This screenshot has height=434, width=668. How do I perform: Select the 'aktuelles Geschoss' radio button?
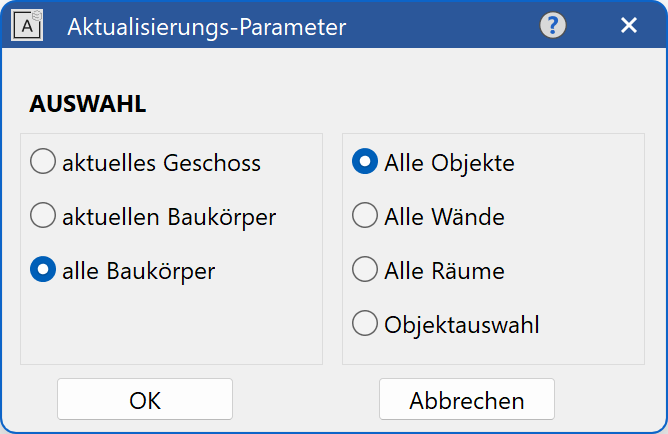(x=43, y=162)
